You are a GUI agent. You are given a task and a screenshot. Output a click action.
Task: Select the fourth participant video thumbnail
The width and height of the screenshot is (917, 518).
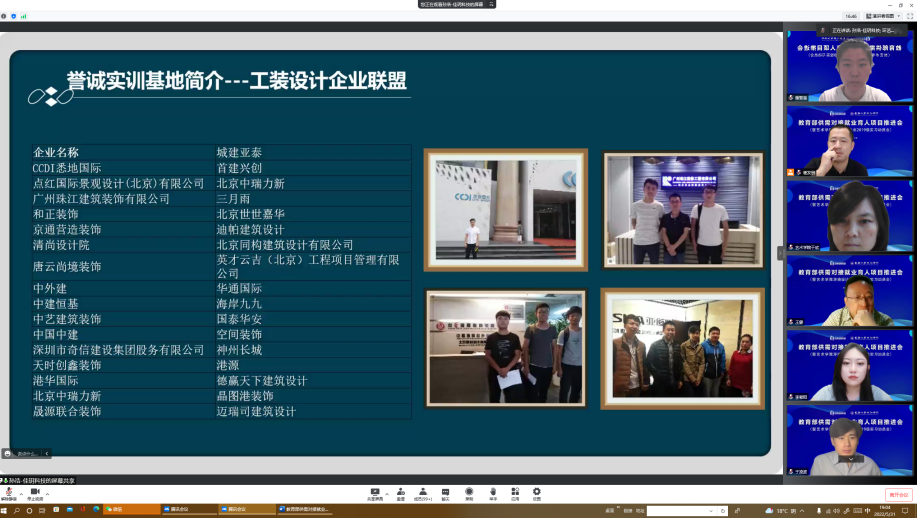[x=850, y=291]
